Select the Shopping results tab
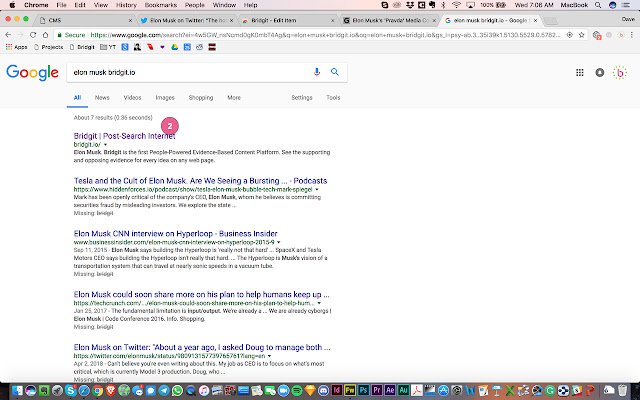Image resolution: width=640 pixels, height=400 pixels. pyautogui.click(x=201, y=98)
